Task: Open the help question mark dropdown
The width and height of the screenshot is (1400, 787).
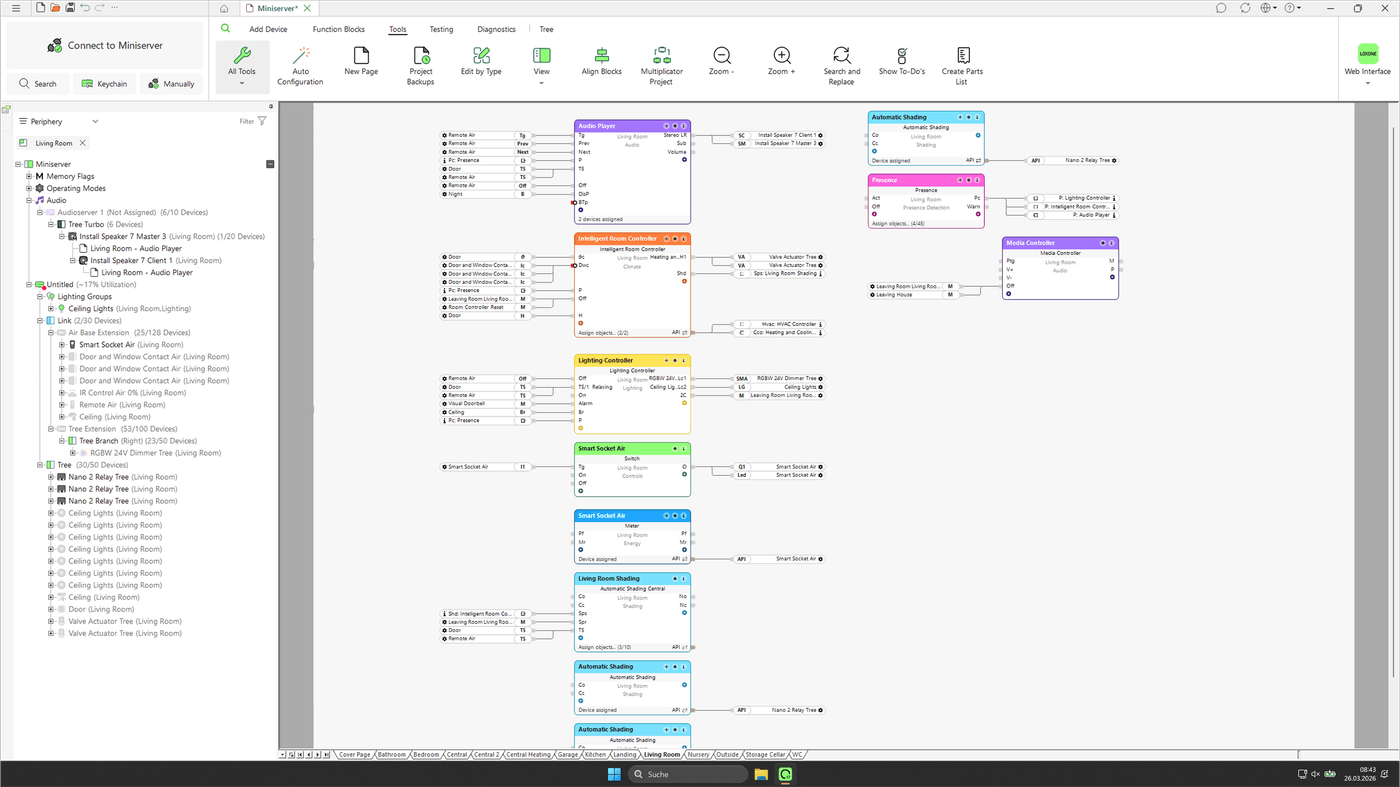Action: (x=1294, y=8)
